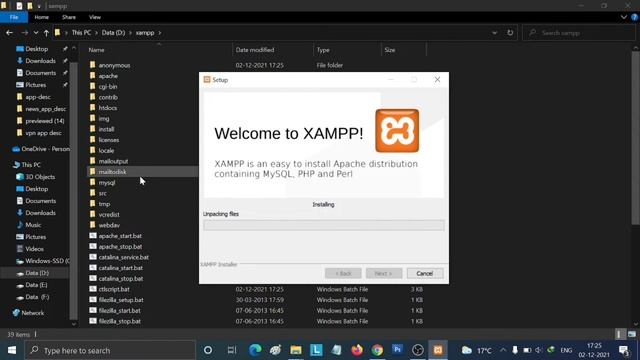This screenshot has width=640, height=360.
Task: Open Desktop in Quick access
Action: tap(37, 49)
